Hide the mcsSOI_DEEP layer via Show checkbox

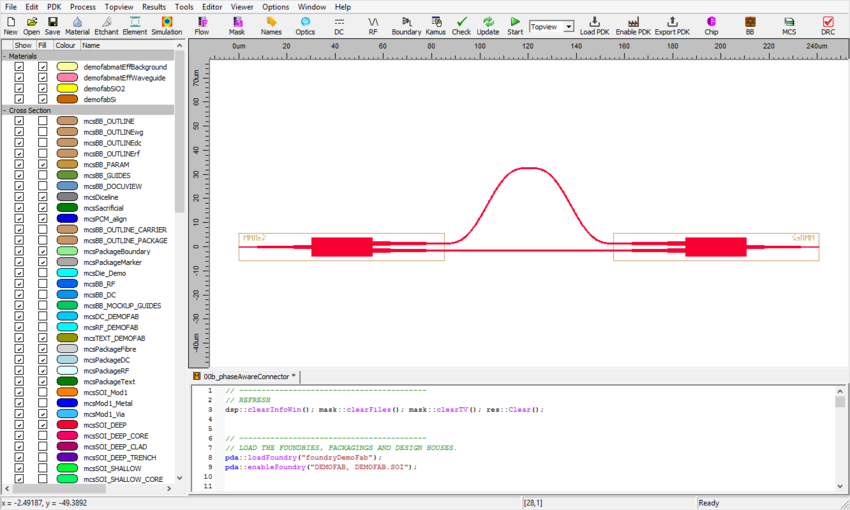[x=19, y=425]
